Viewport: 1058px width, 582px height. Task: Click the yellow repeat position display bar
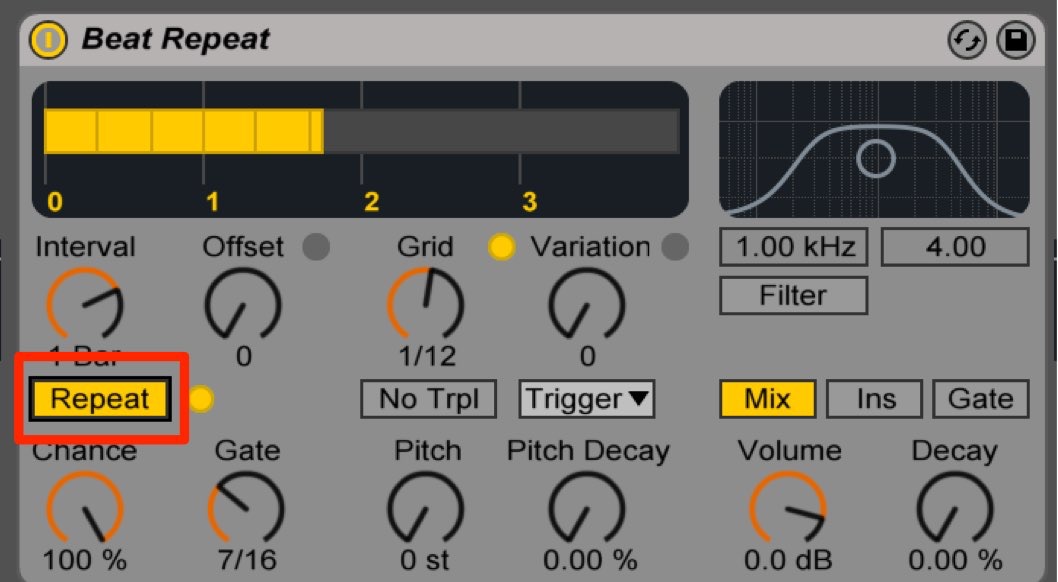tap(184, 131)
